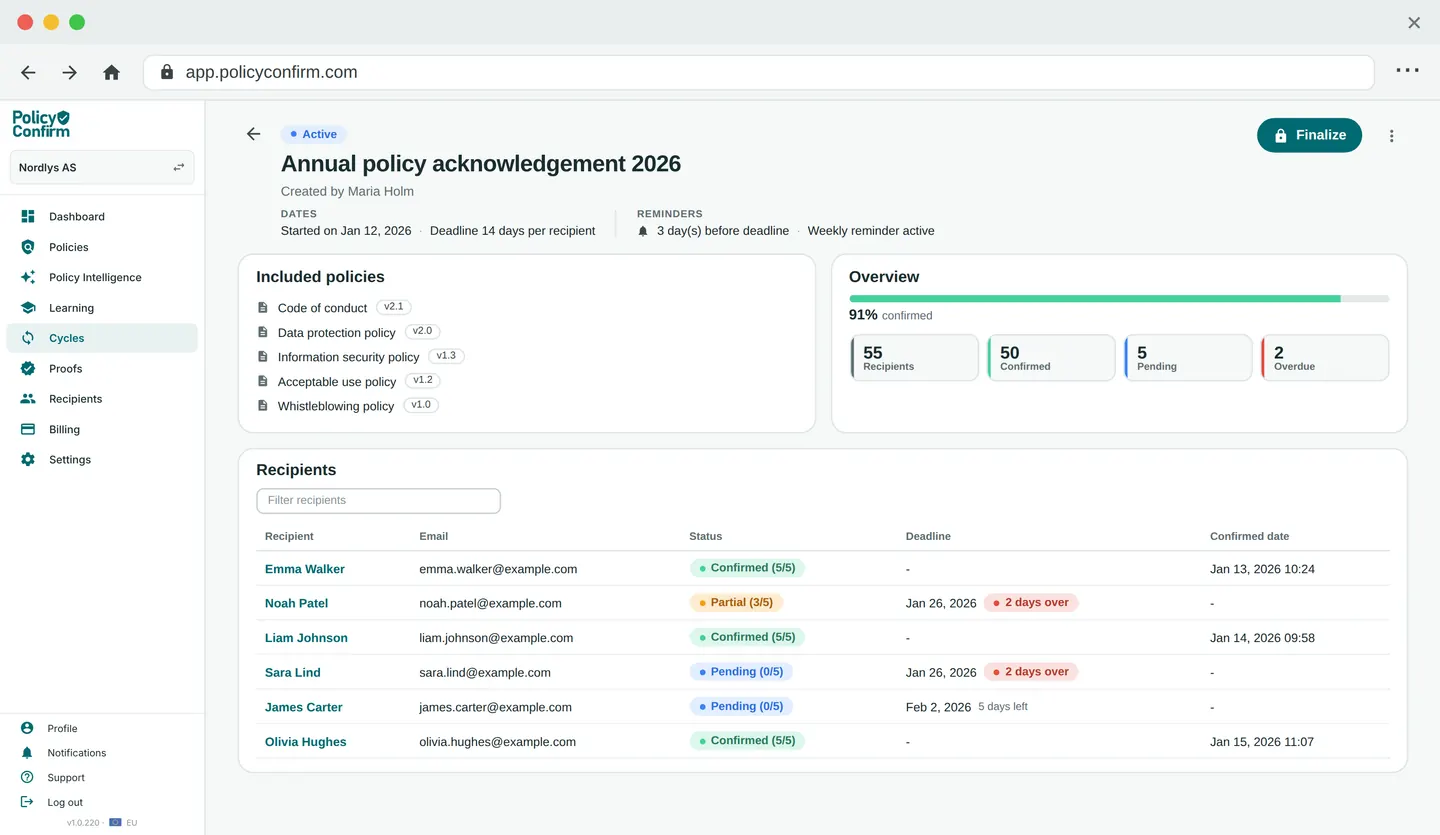
Task: Click the browser address bar
Action: pyautogui.click(x=758, y=72)
